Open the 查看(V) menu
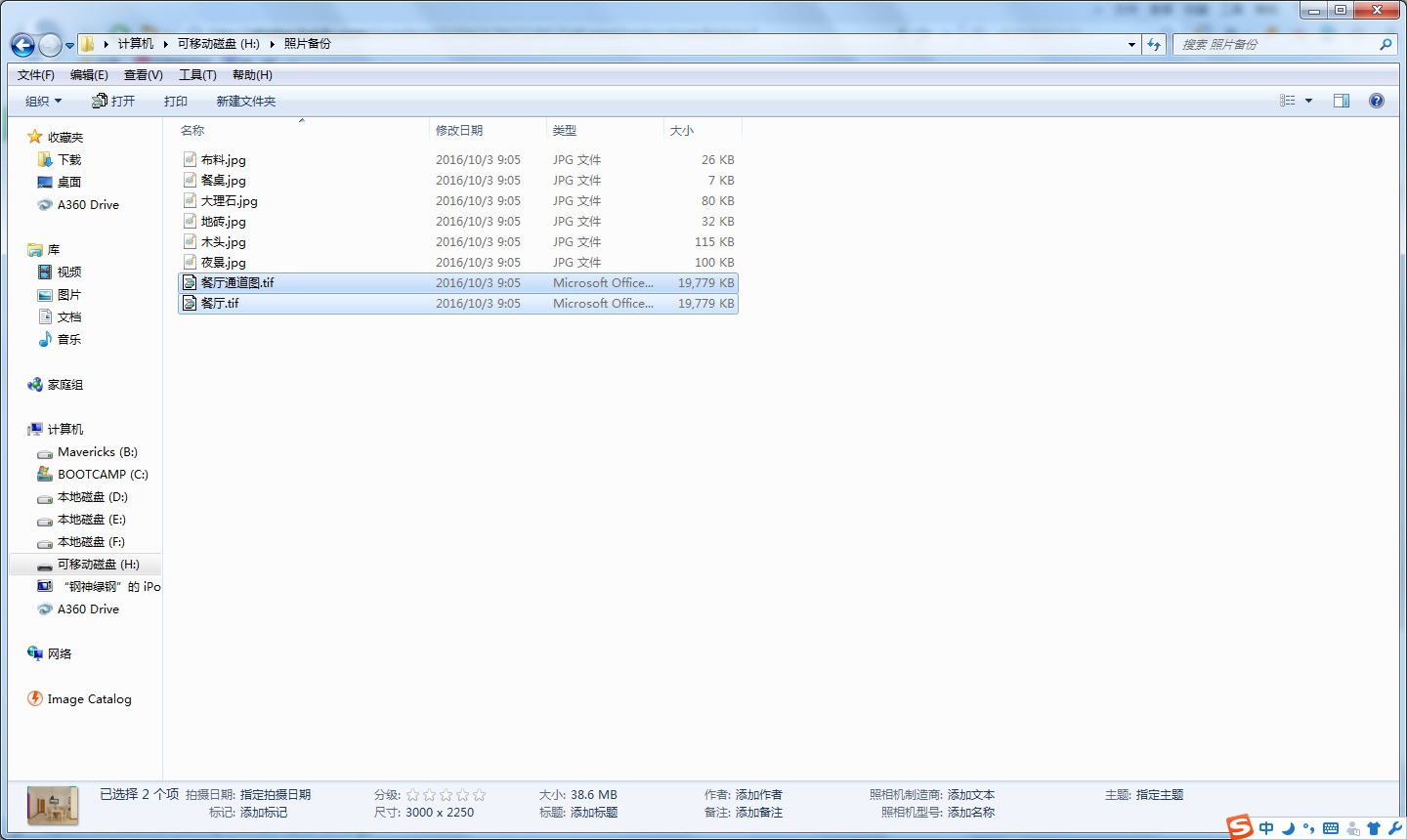The height and width of the screenshot is (840, 1407). [x=144, y=75]
